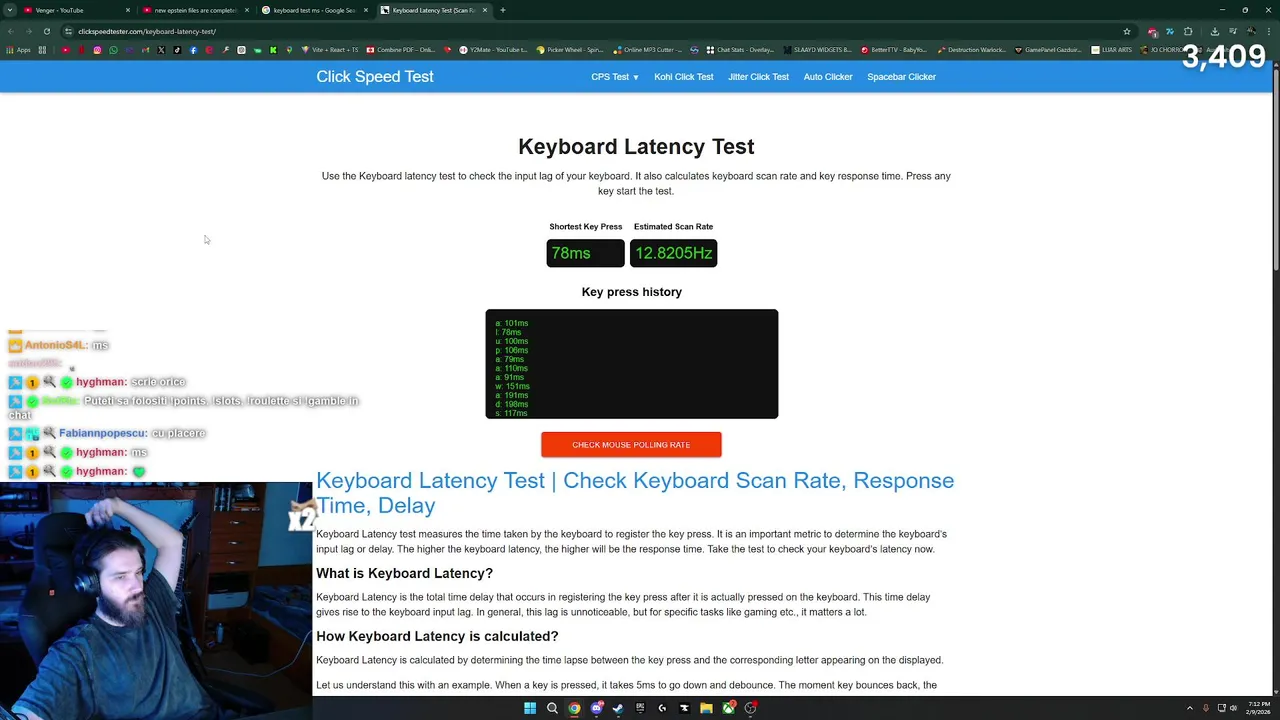Click taskbar clock showing 7:12 PM

coord(1258,708)
